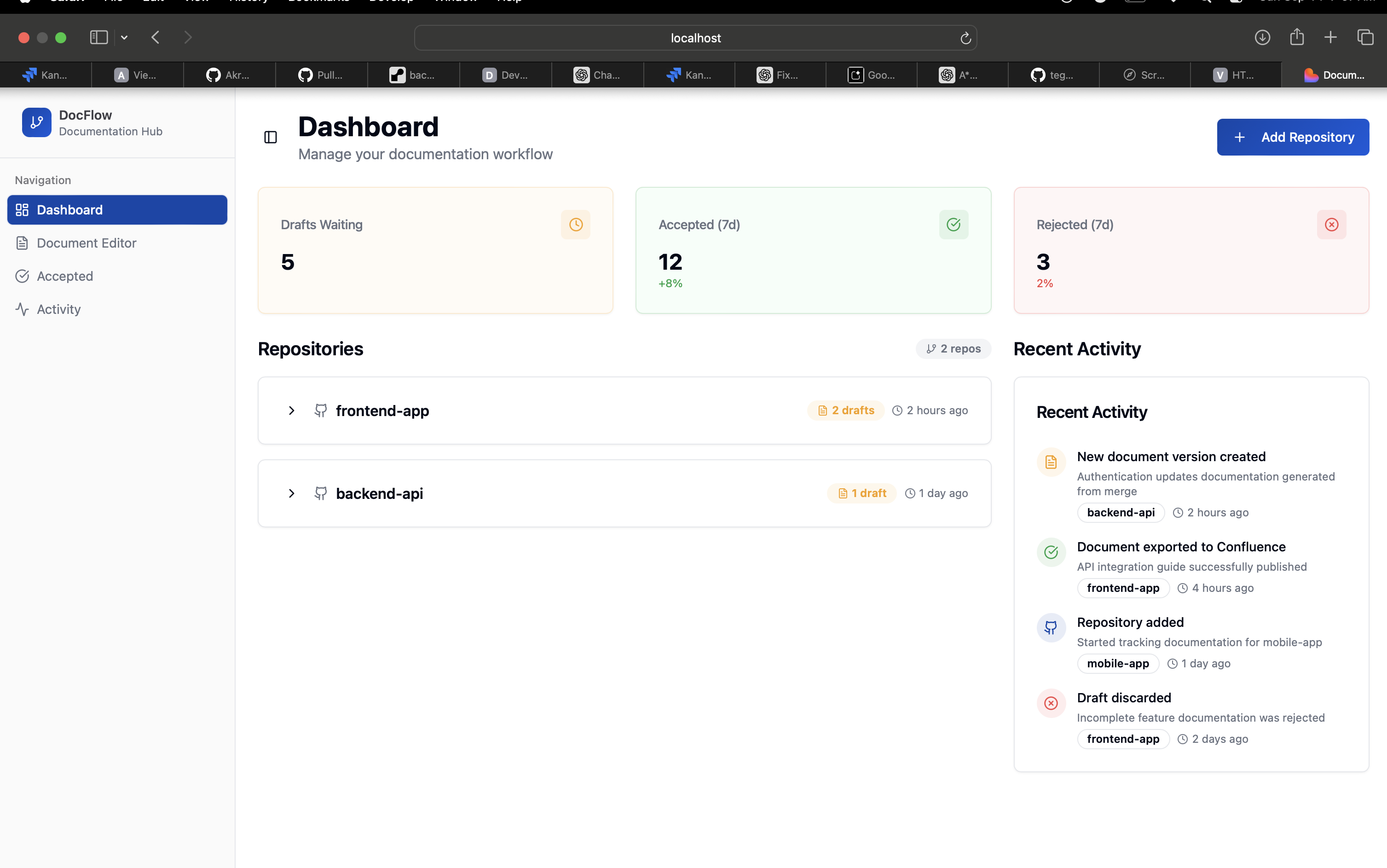The width and height of the screenshot is (1387, 868).
Task: Go to Activity navigation item
Action: coord(58,309)
